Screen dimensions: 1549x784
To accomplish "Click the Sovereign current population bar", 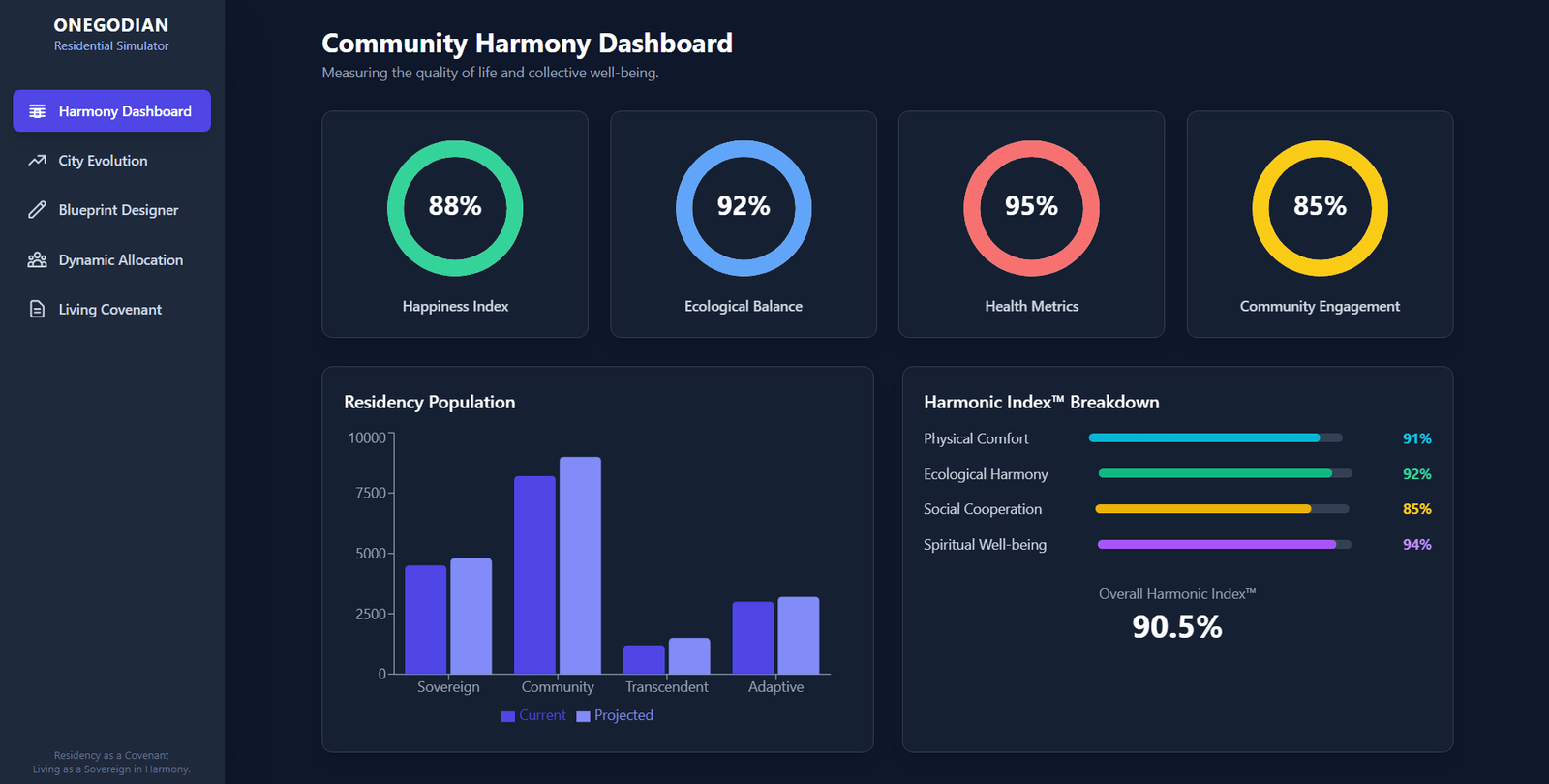I will click(426, 619).
